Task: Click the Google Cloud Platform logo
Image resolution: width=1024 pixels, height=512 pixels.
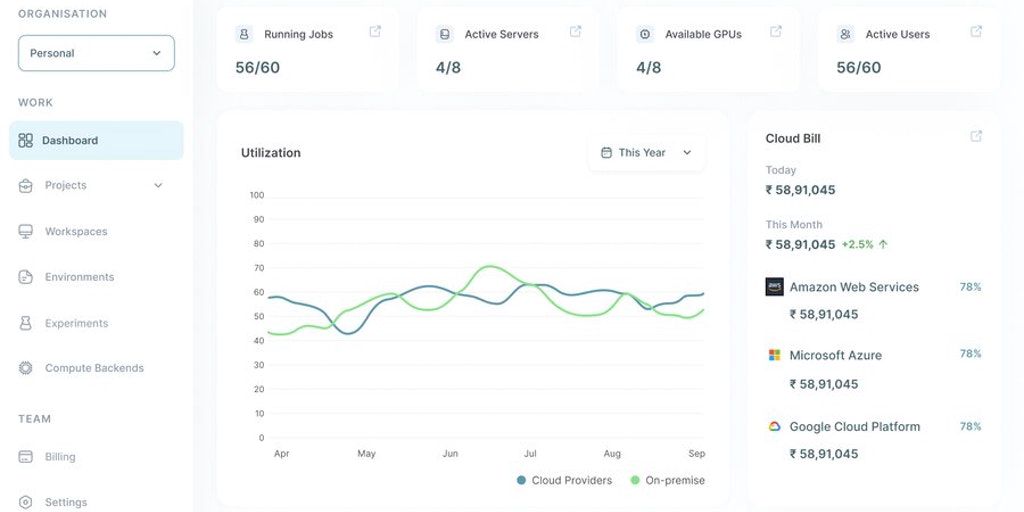Action: tap(774, 426)
